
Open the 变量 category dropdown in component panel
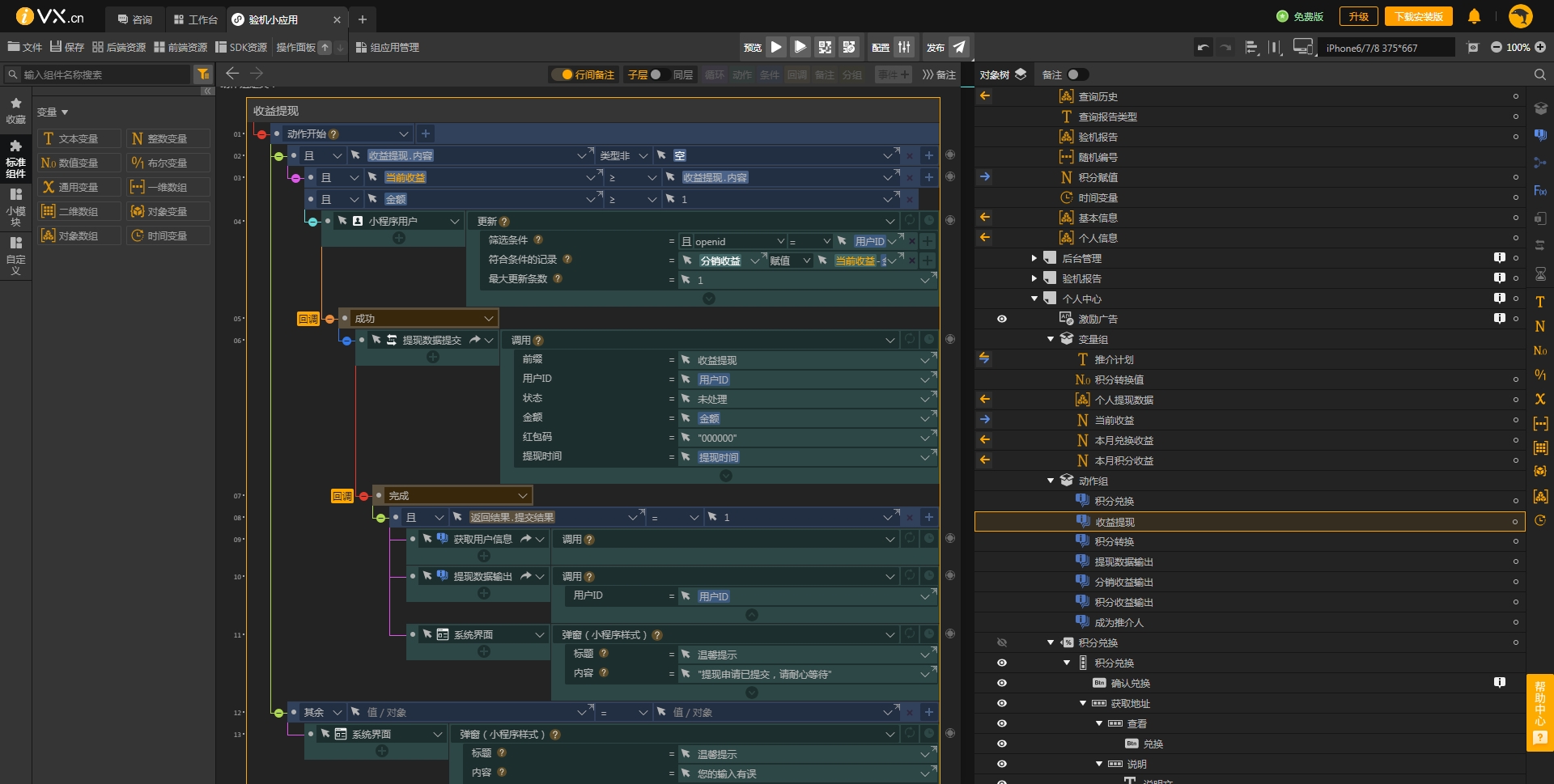pyautogui.click(x=53, y=112)
